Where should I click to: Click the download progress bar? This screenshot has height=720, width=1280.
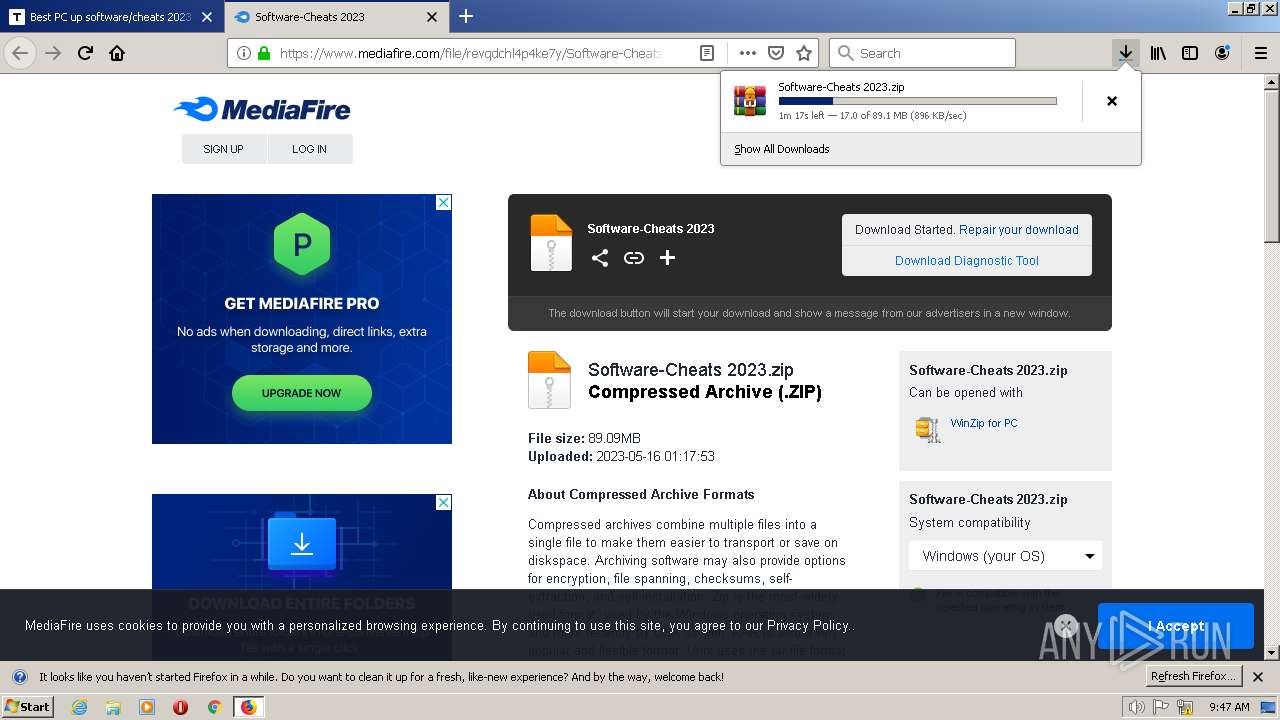tap(917, 101)
